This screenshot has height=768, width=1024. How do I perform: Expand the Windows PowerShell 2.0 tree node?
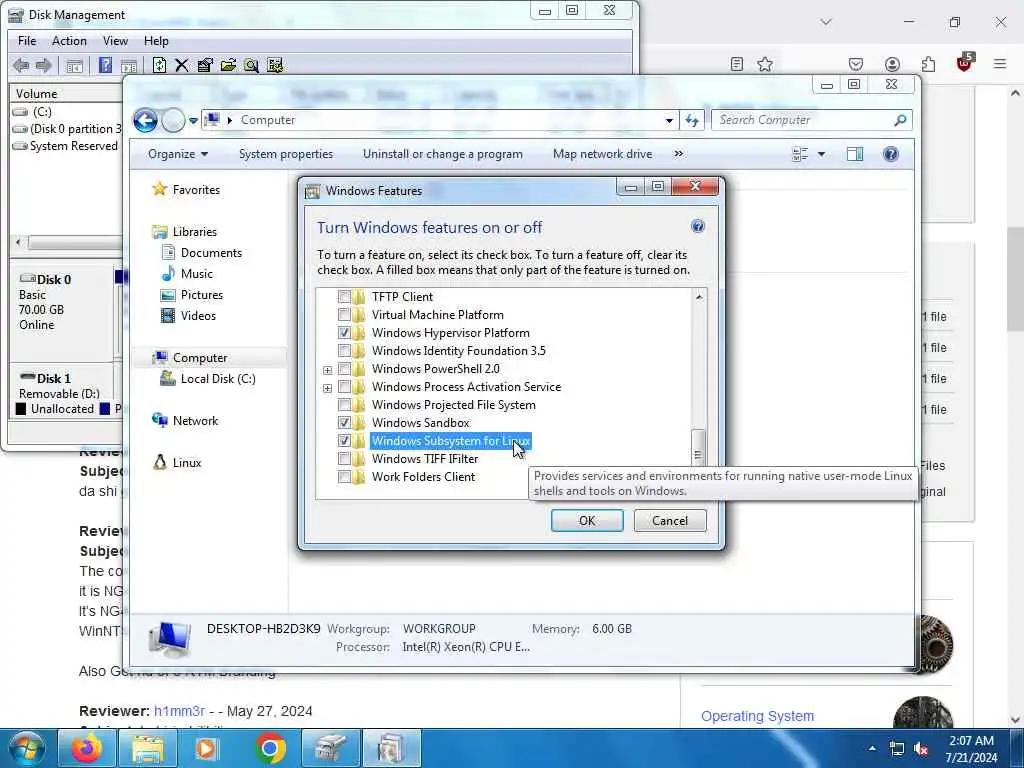327,370
